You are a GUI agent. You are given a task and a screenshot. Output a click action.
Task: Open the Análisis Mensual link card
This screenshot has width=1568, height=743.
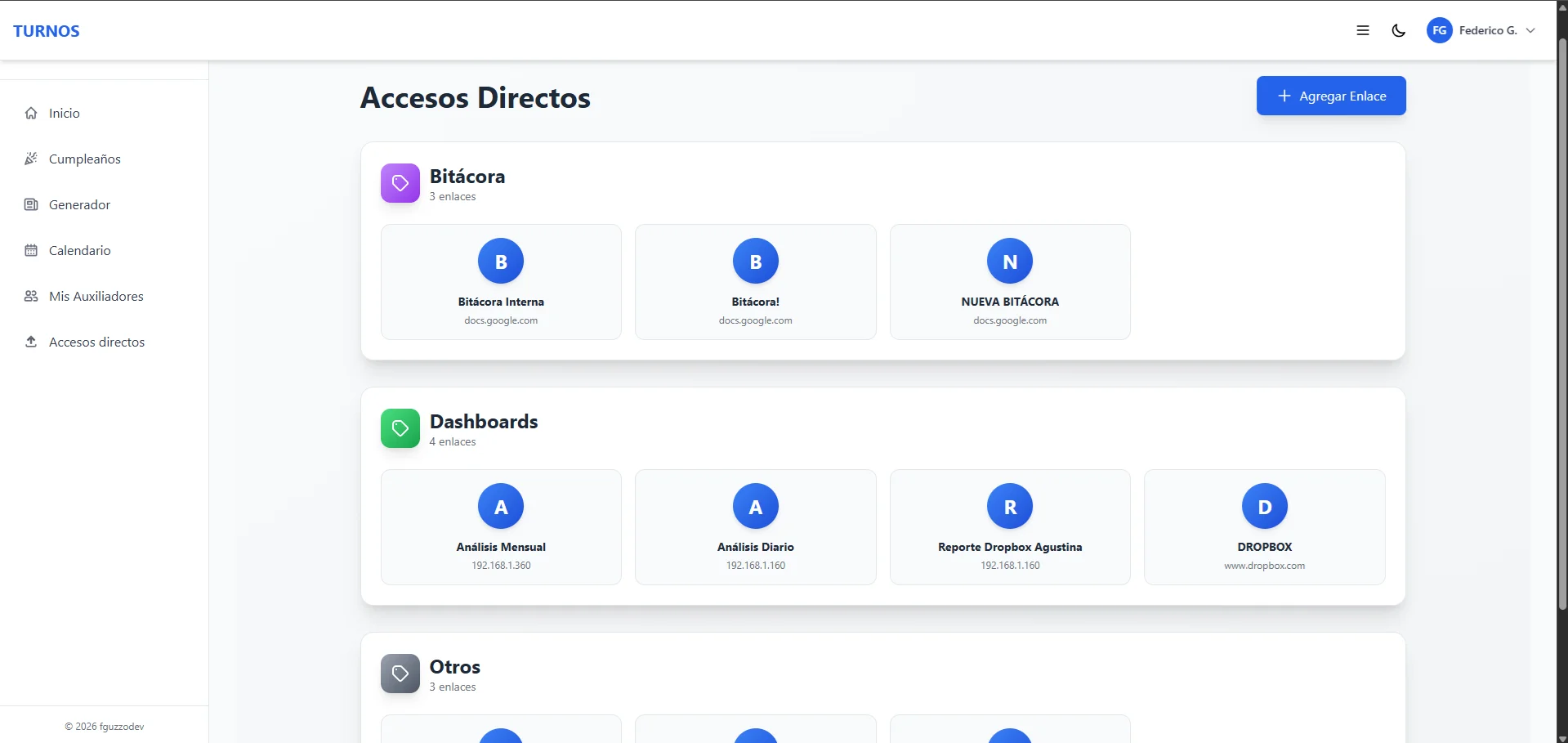(x=501, y=527)
